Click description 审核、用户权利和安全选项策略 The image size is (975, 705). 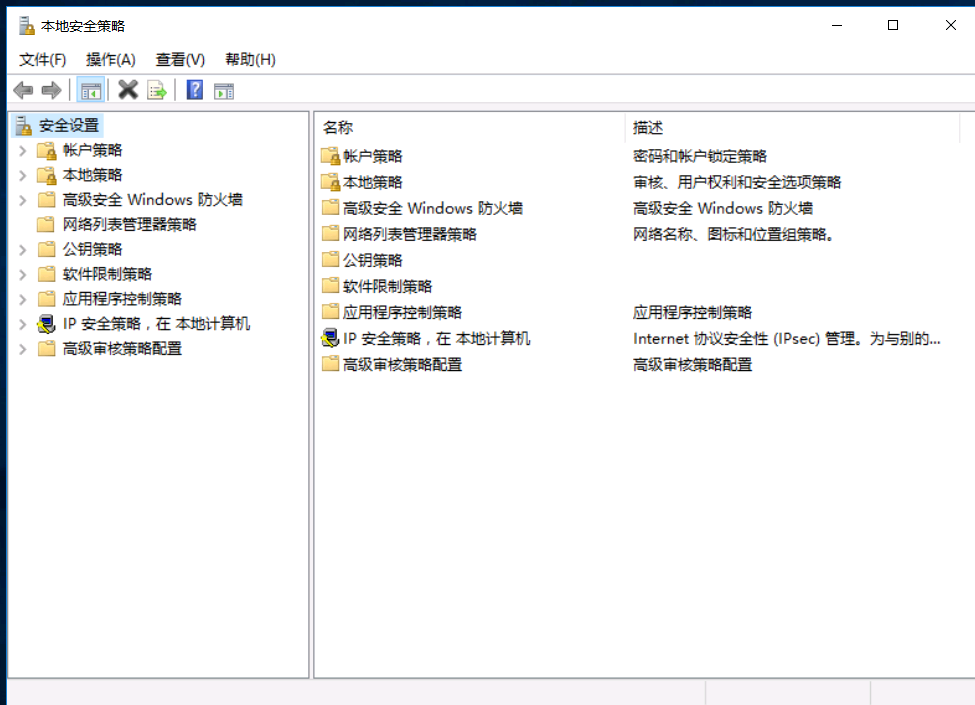pos(737,182)
